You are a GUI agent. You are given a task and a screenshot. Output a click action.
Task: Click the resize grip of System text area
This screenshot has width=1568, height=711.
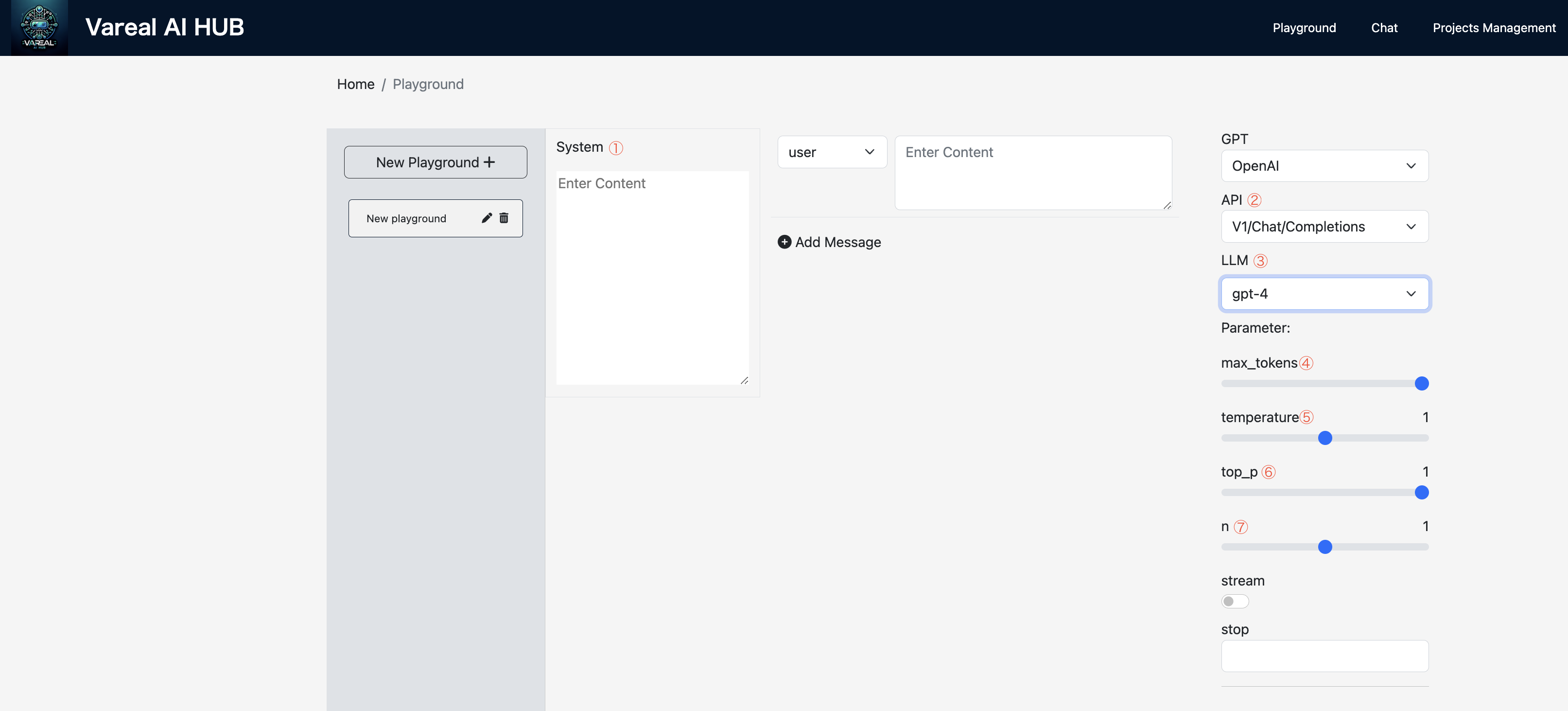744,380
